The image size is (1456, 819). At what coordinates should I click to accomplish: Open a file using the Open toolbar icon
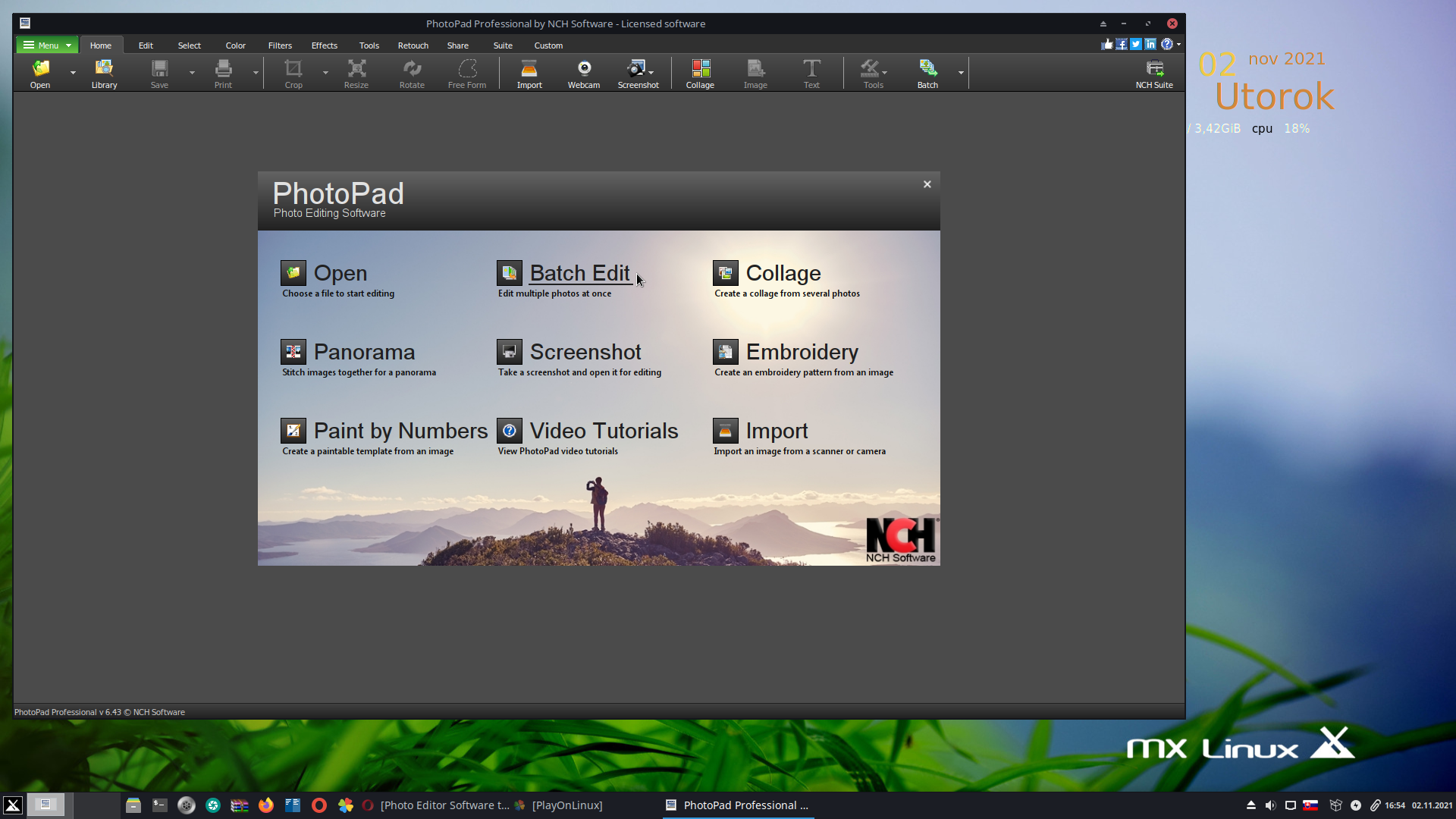tap(40, 74)
